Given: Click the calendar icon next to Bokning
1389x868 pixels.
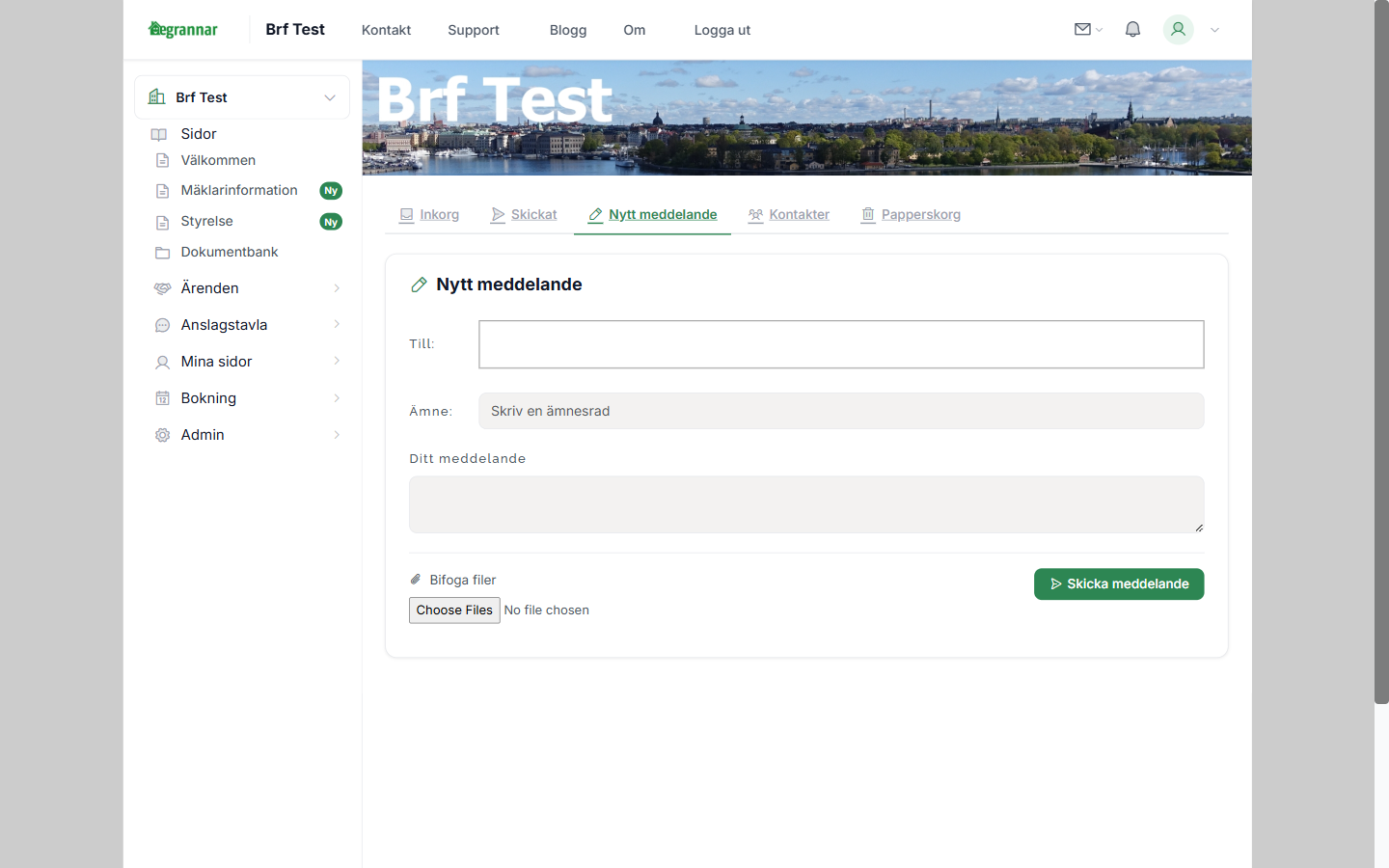Looking at the screenshot, I should tap(162, 398).
